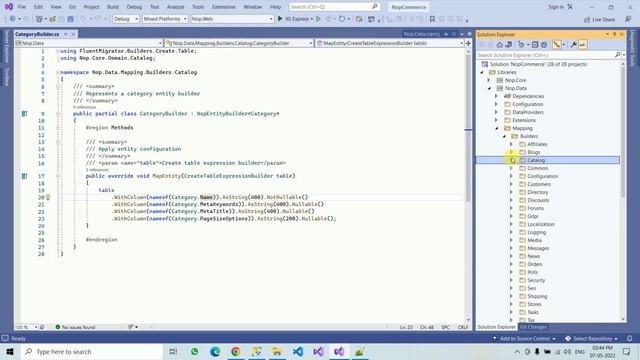Click the Search (Ctrl+Q) field
Screen dimensions: 640x360
click(334, 7)
